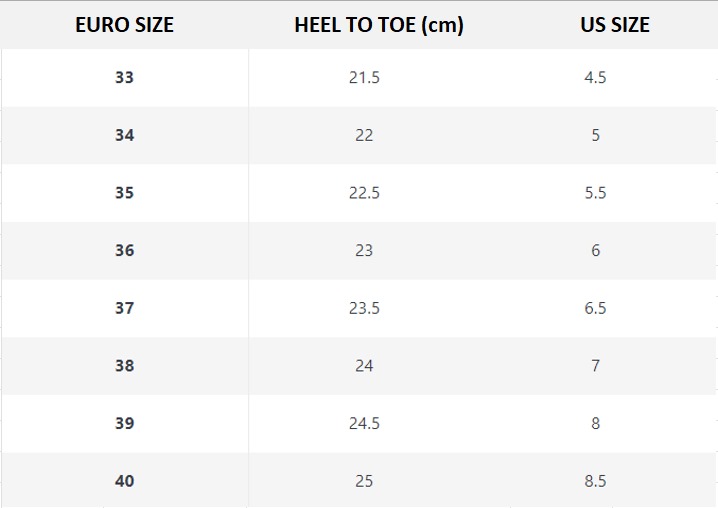Click US size 6.5 cell
The image size is (718, 508).
(x=595, y=308)
